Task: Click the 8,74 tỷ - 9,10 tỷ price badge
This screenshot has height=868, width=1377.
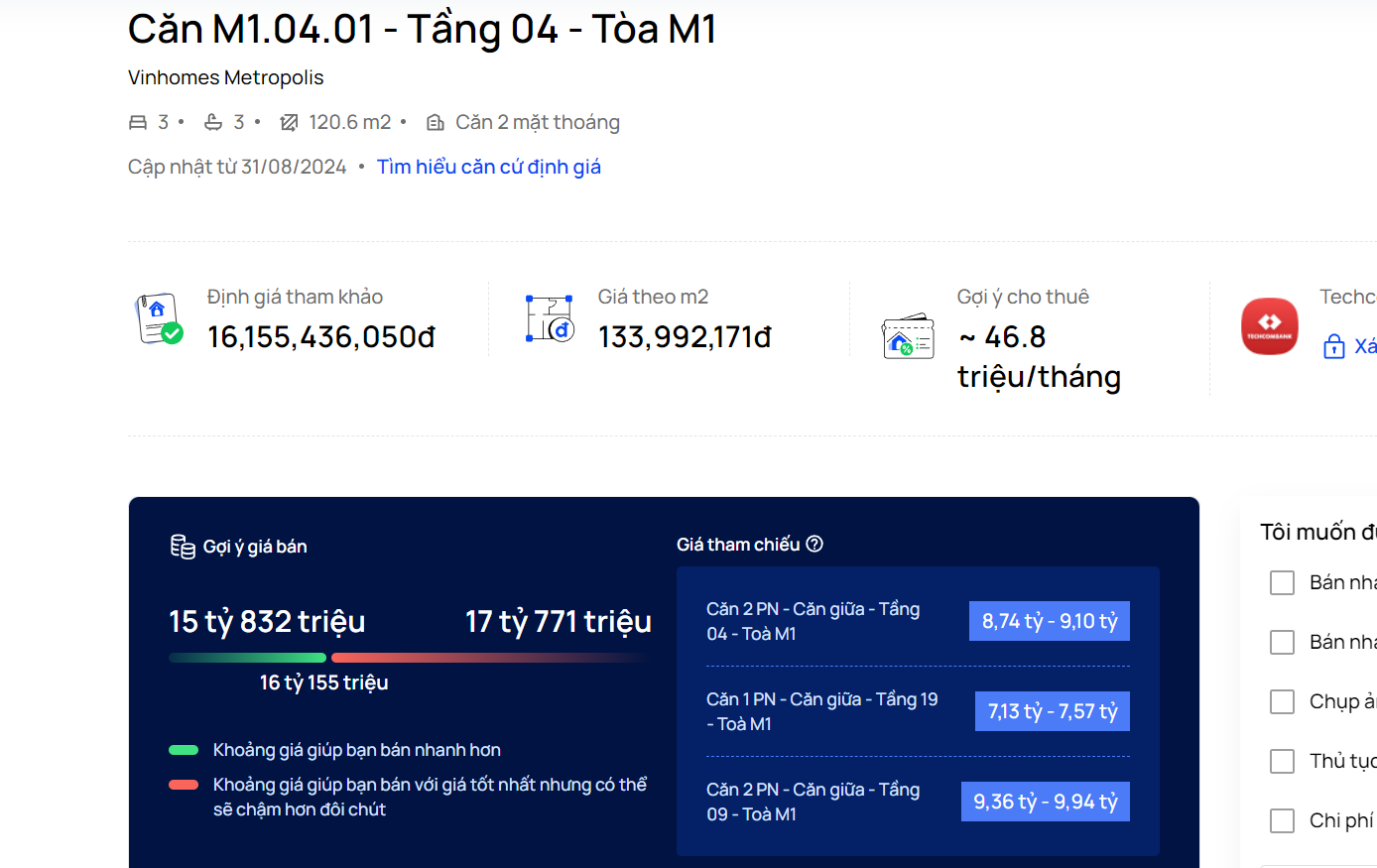Action: coord(1050,621)
